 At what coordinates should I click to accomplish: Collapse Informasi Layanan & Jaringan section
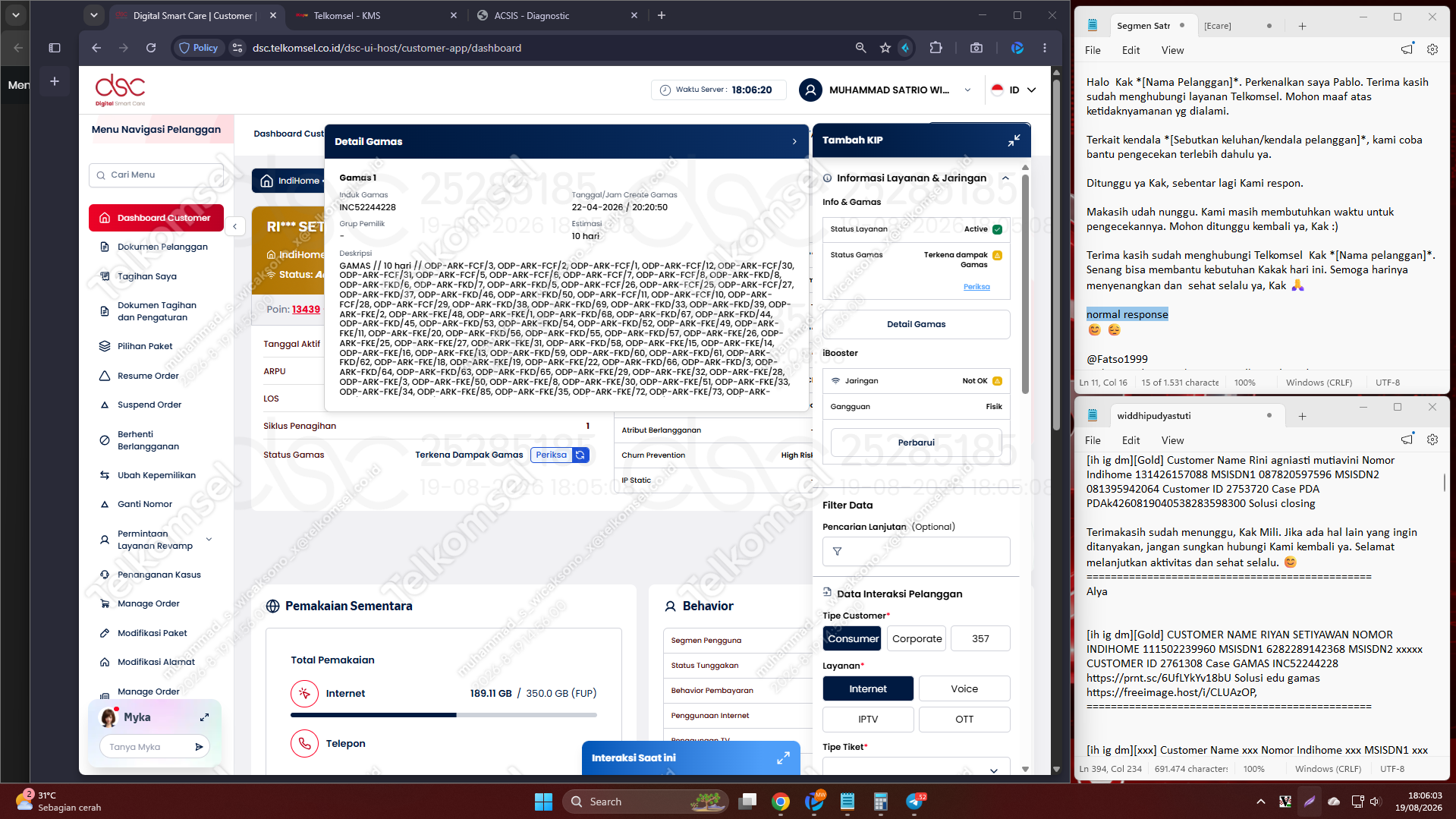[x=1005, y=178]
